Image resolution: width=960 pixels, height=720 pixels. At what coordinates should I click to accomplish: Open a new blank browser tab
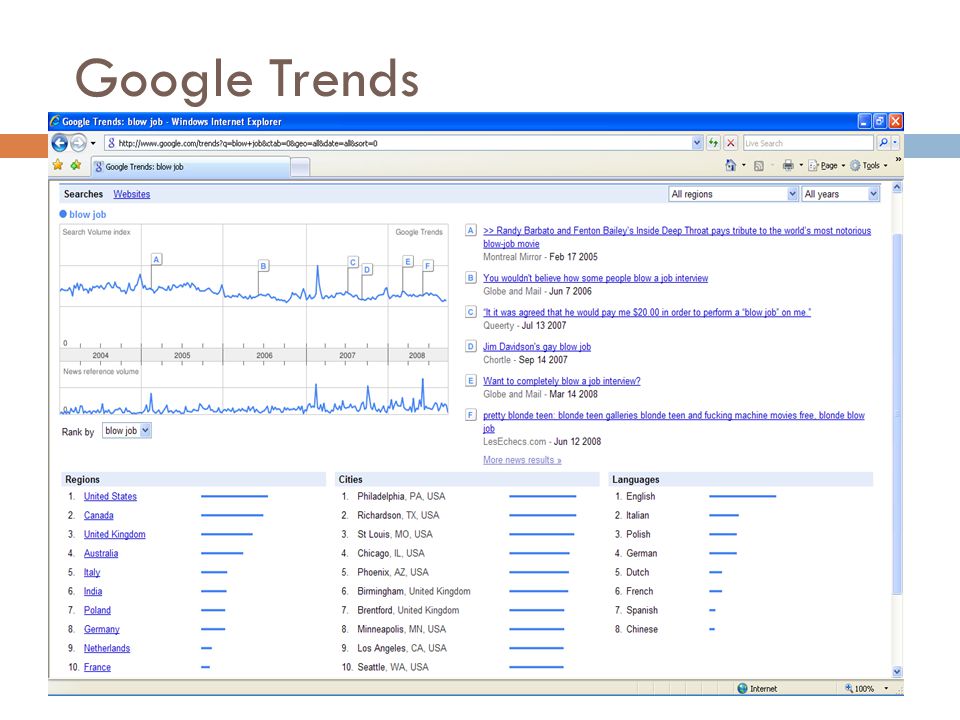[x=300, y=167]
